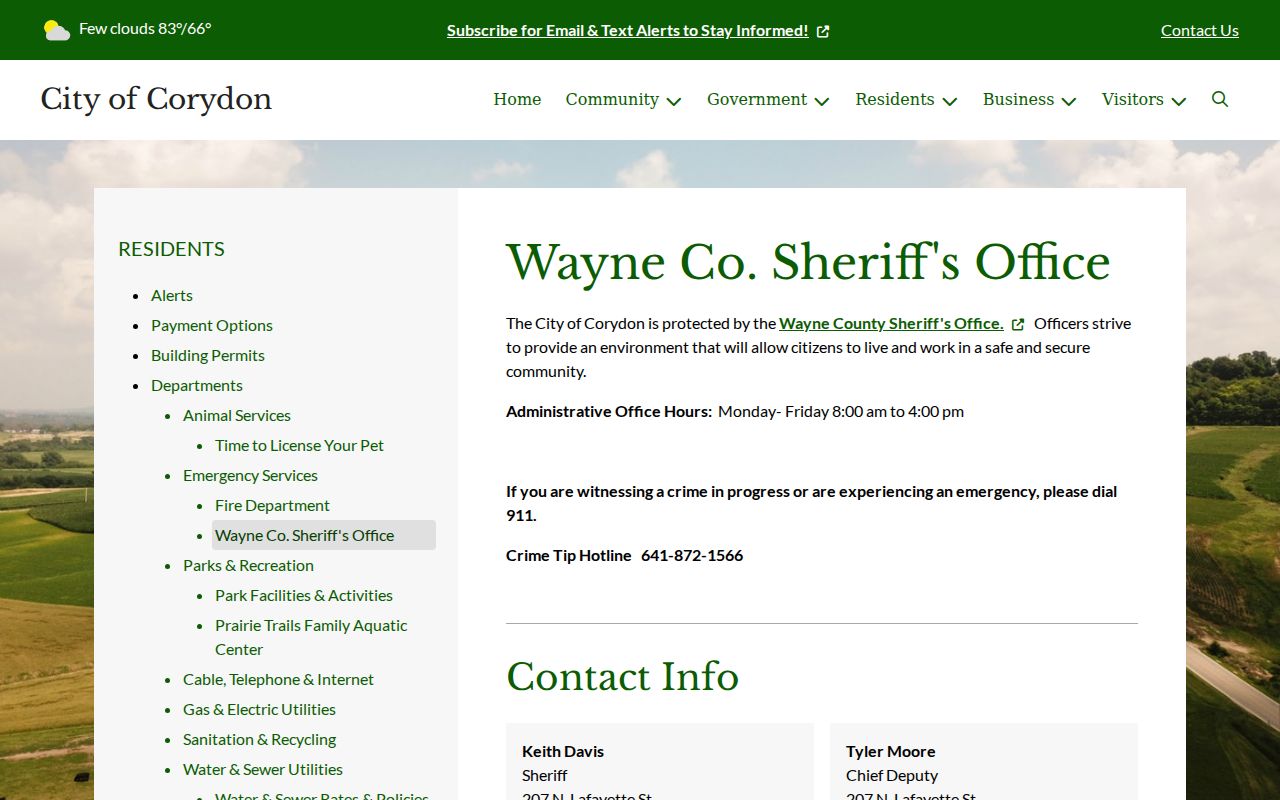Image resolution: width=1280 pixels, height=800 pixels.
Task: Select highlighted Wayne Co. Sheriff's Office sidebar item
Action: pyautogui.click(x=324, y=535)
